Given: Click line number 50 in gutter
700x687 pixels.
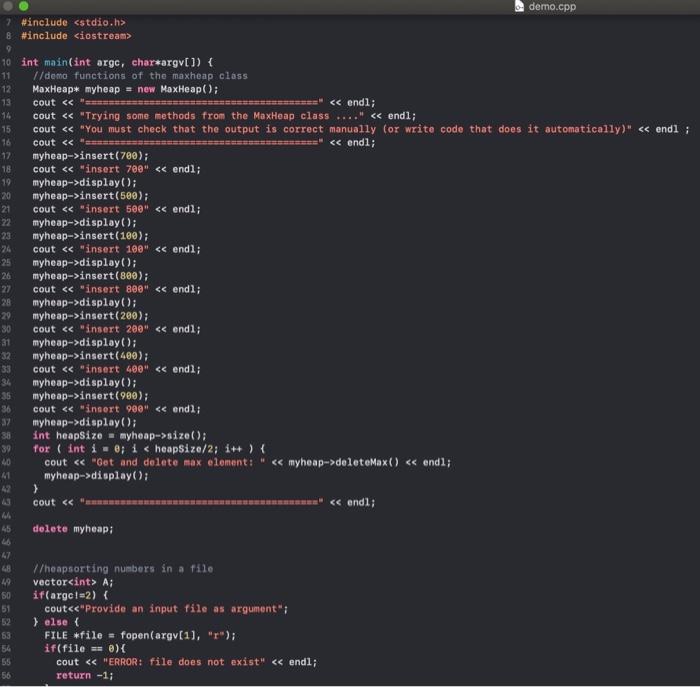Looking at the screenshot, I should pos(6,595).
